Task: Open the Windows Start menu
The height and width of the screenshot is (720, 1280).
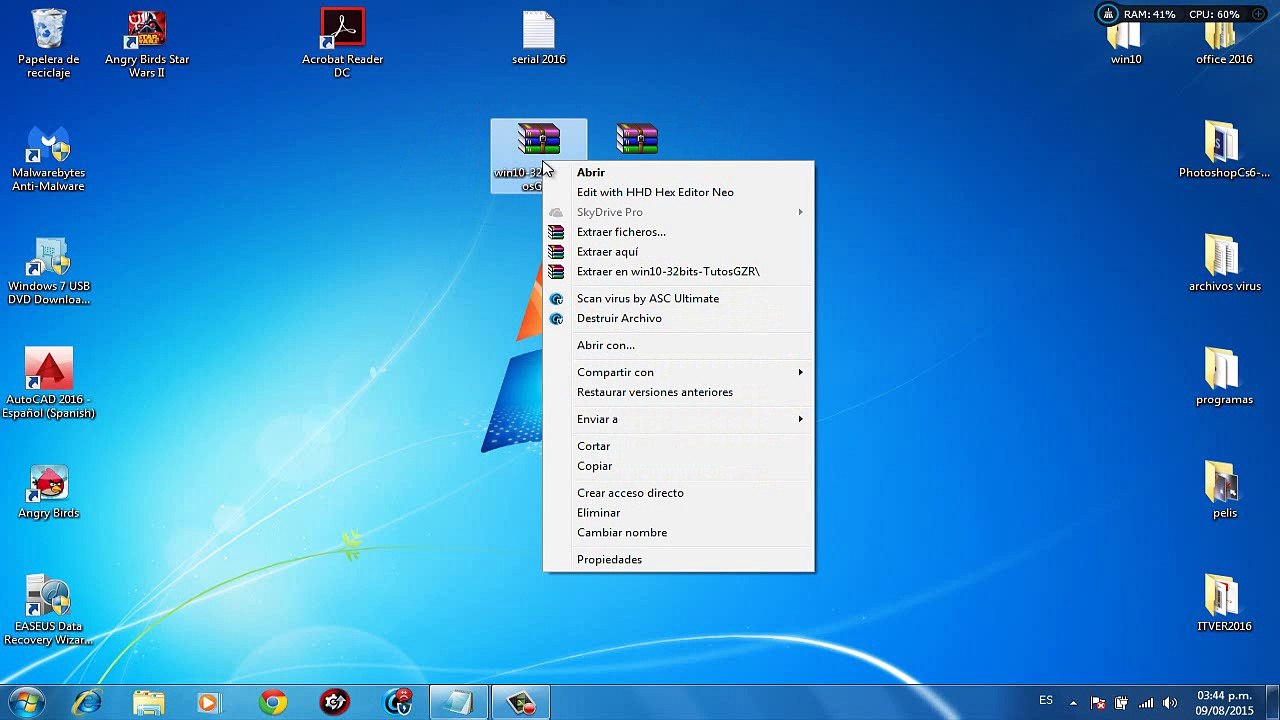Action: [27, 703]
